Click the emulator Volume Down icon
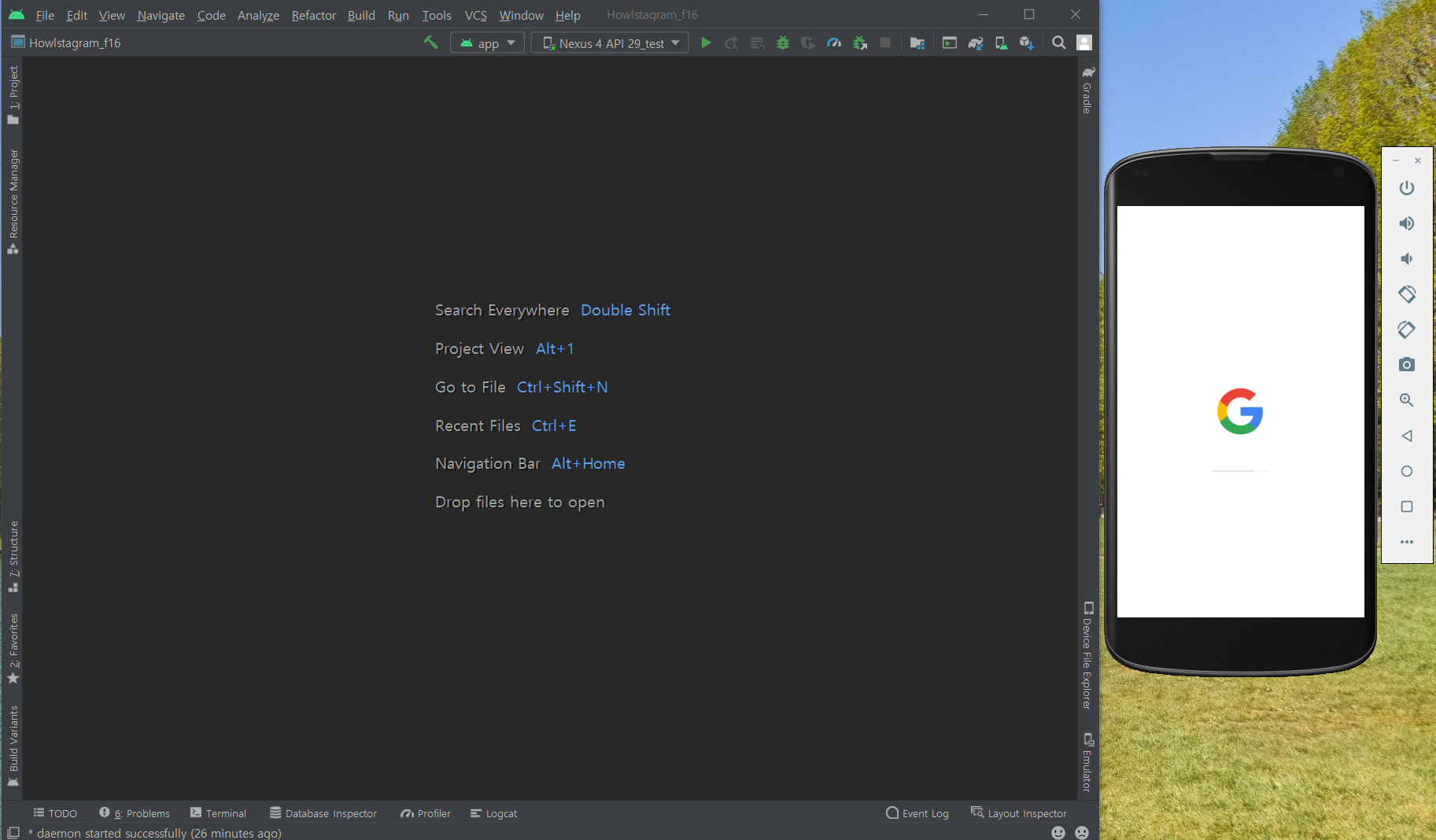This screenshot has width=1436, height=840. coord(1407,259)
